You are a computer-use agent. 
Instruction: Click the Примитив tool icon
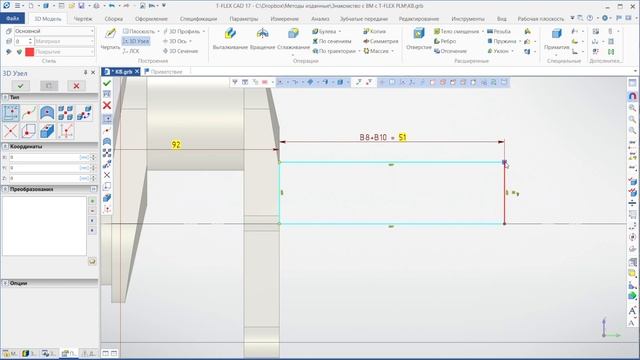coord(556,33)
